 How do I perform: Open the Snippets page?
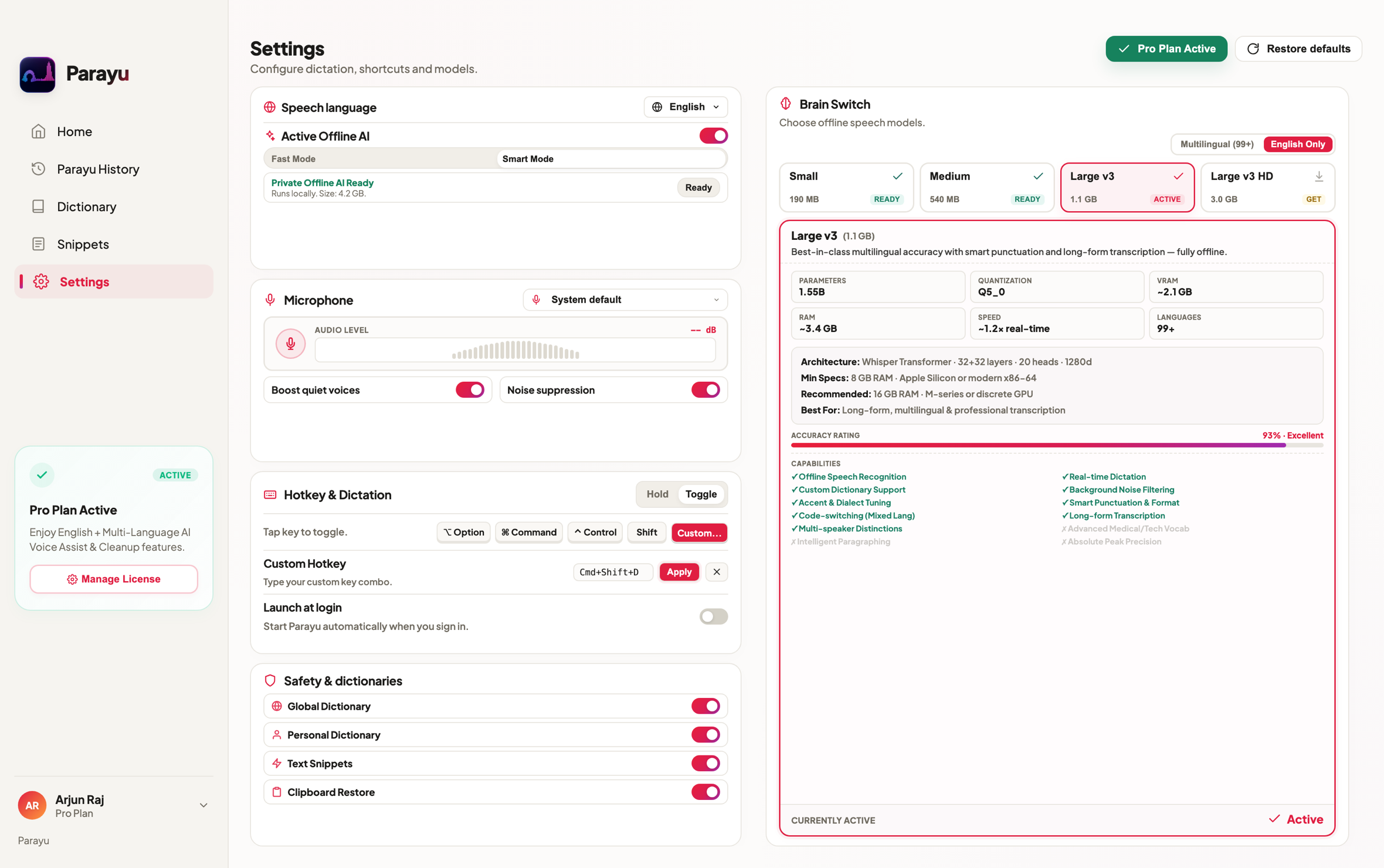point(114,244)
